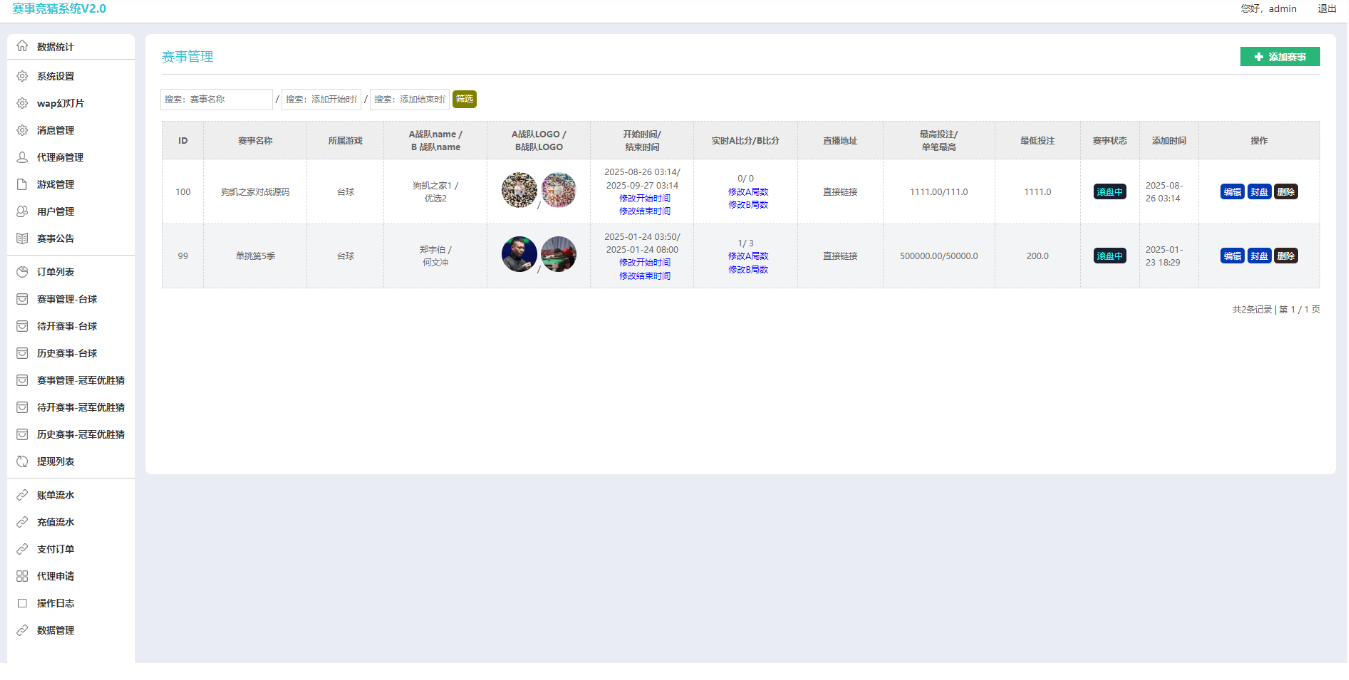This screenshot has height=680, width=1349.
Task: Focus the 赛事名称 search field
Action: [216, 99]
